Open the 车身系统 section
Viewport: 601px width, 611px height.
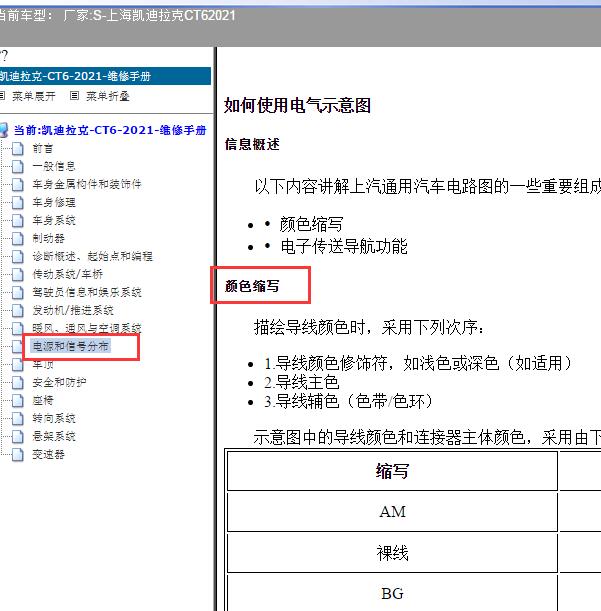point(54,220)
